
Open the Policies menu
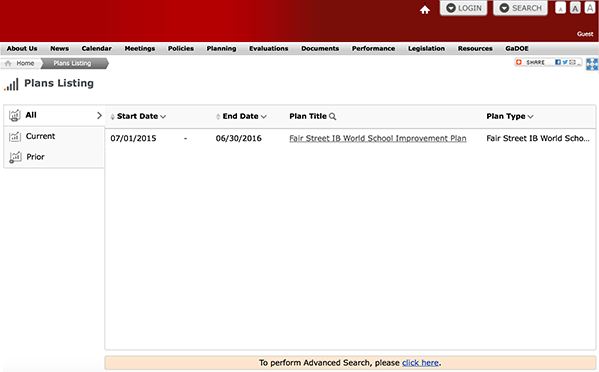[x=181, y=49]
